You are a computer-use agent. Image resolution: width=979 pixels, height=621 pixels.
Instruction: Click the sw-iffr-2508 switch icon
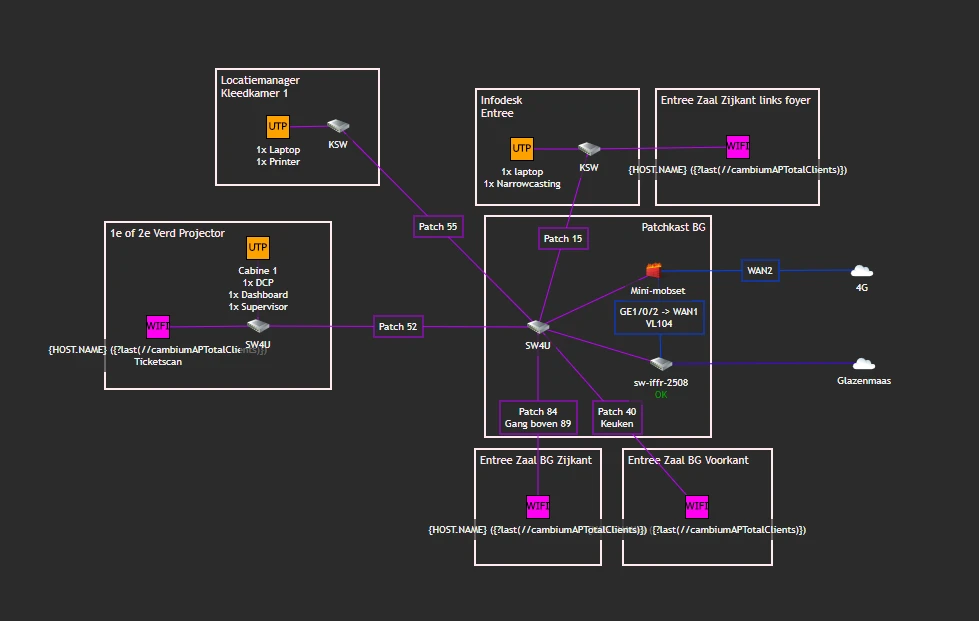click(x=660, y=364)
